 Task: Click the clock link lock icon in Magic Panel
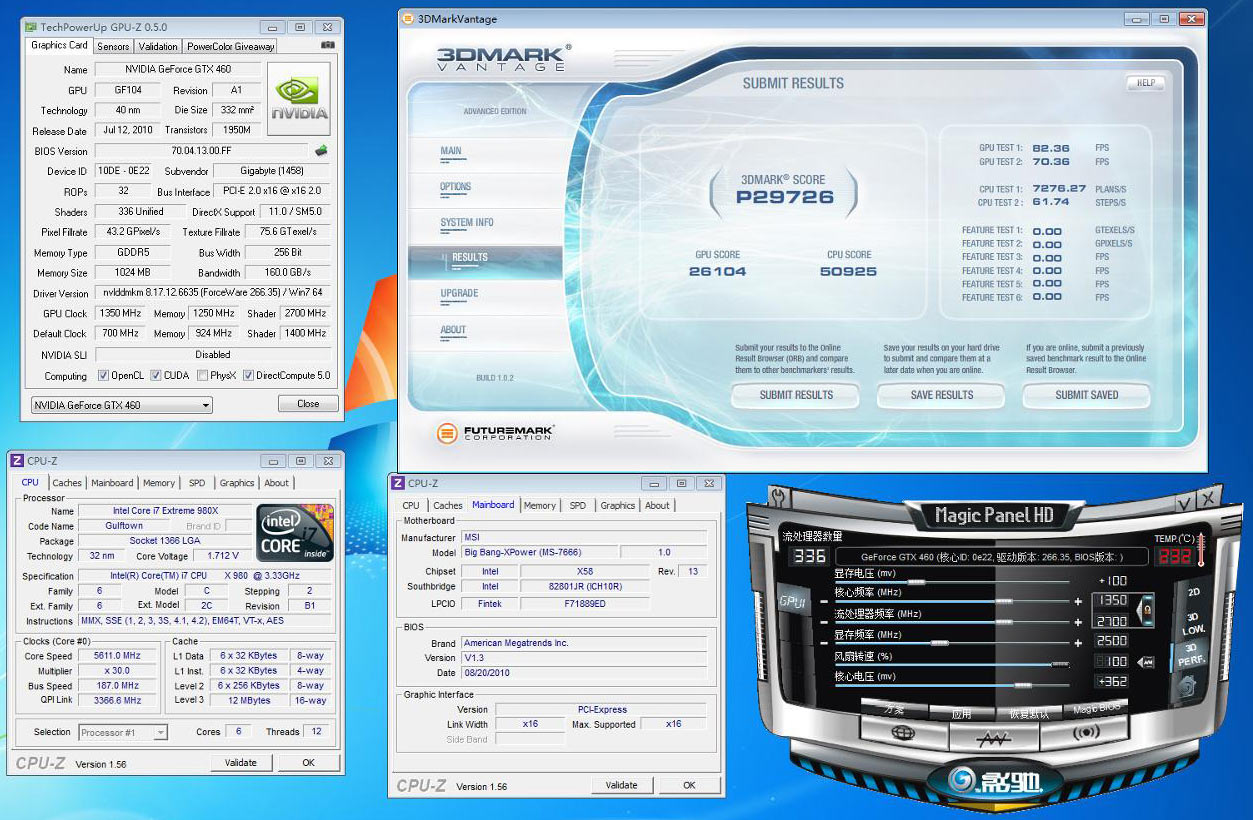point(1147,611)
